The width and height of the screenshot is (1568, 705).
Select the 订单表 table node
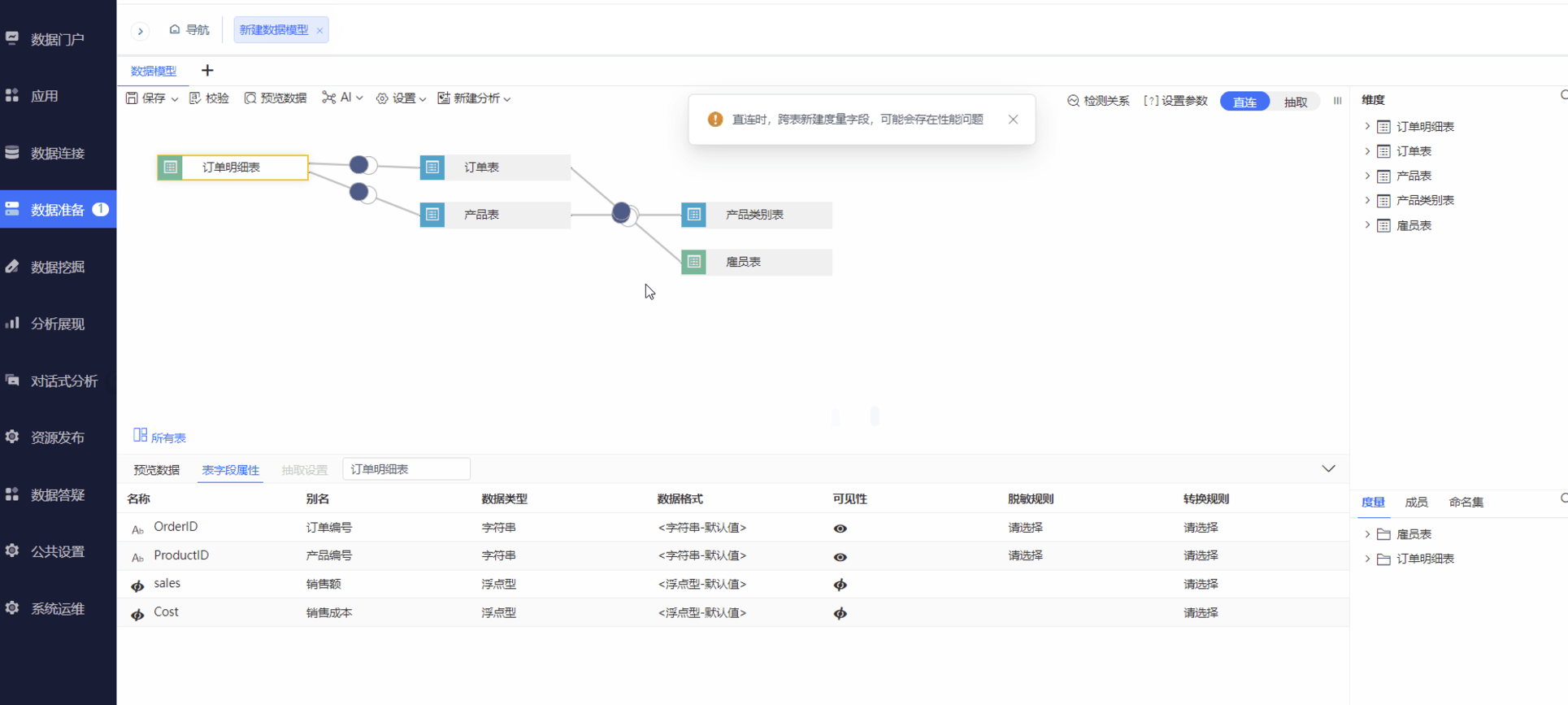(495, 168)
